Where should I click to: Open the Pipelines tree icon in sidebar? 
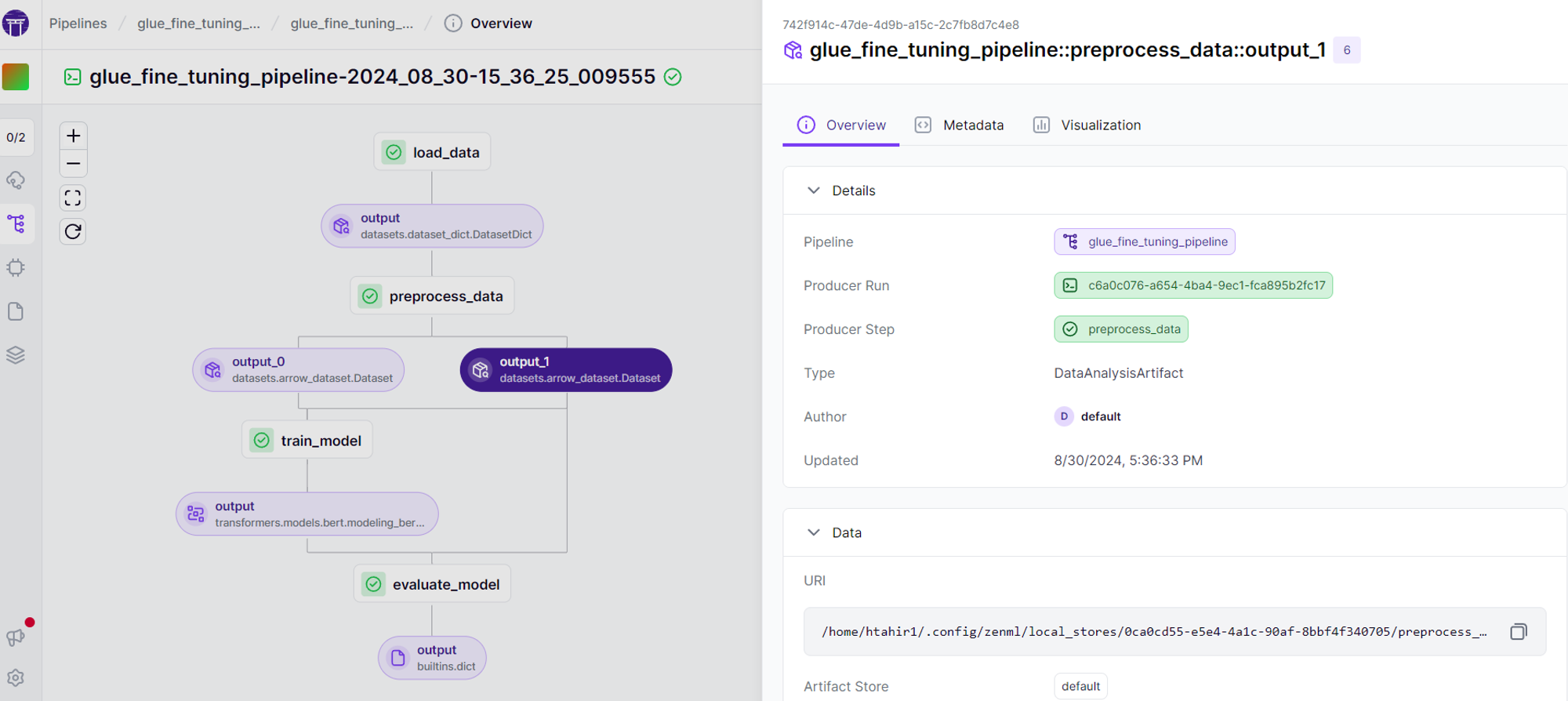[x=16, y=224]
